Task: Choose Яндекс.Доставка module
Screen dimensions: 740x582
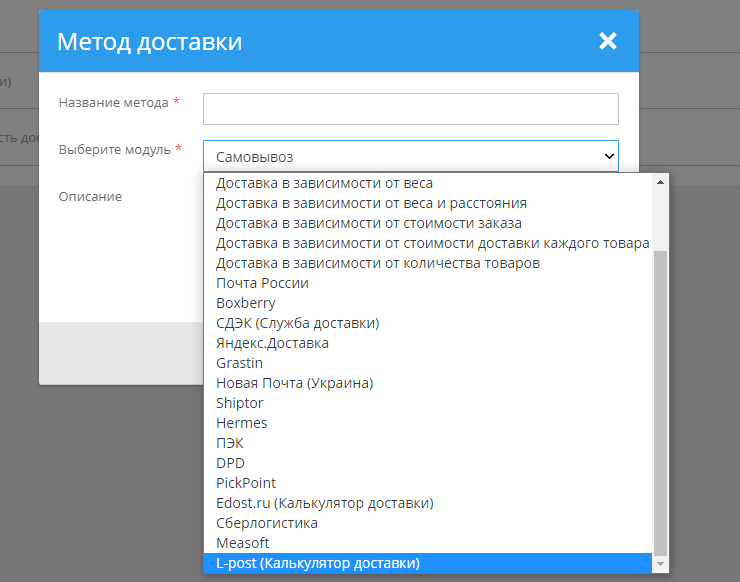Action: coord(272,343)
